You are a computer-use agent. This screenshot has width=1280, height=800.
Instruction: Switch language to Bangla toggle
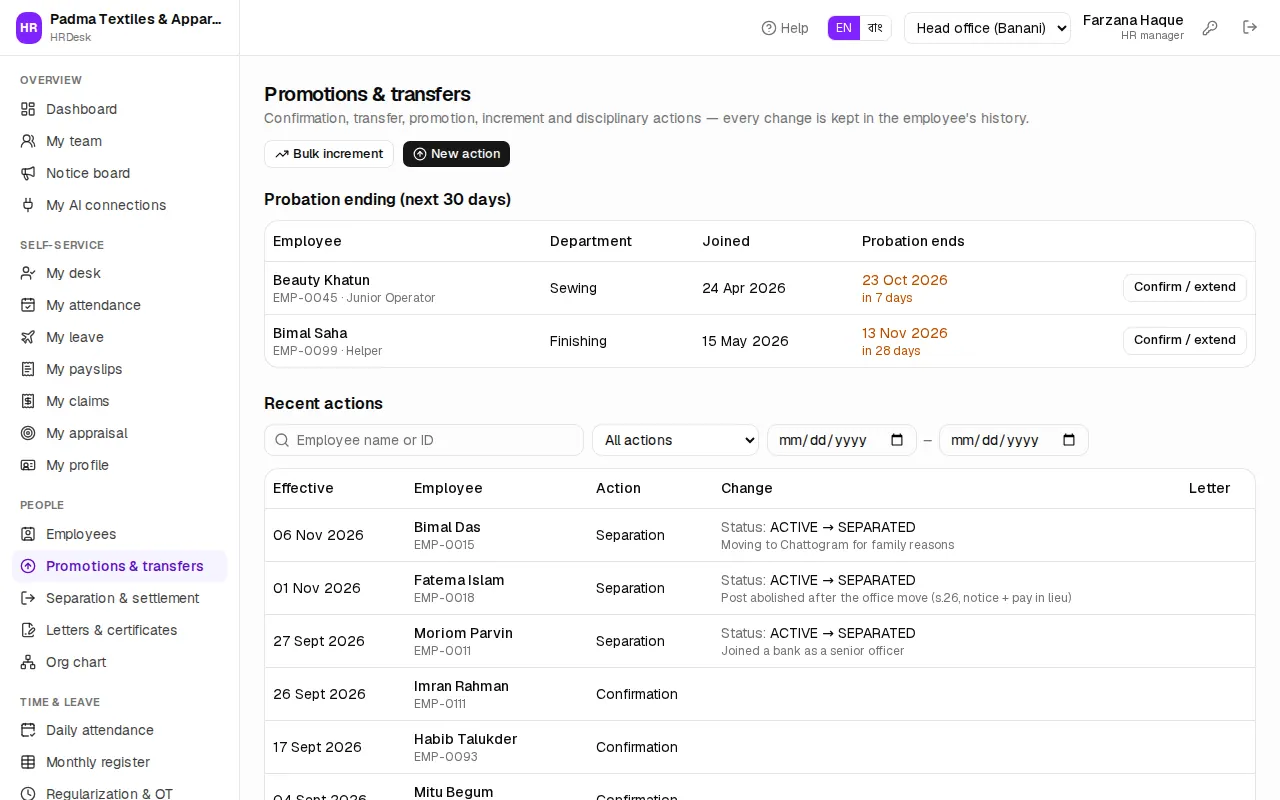[875, 28]
